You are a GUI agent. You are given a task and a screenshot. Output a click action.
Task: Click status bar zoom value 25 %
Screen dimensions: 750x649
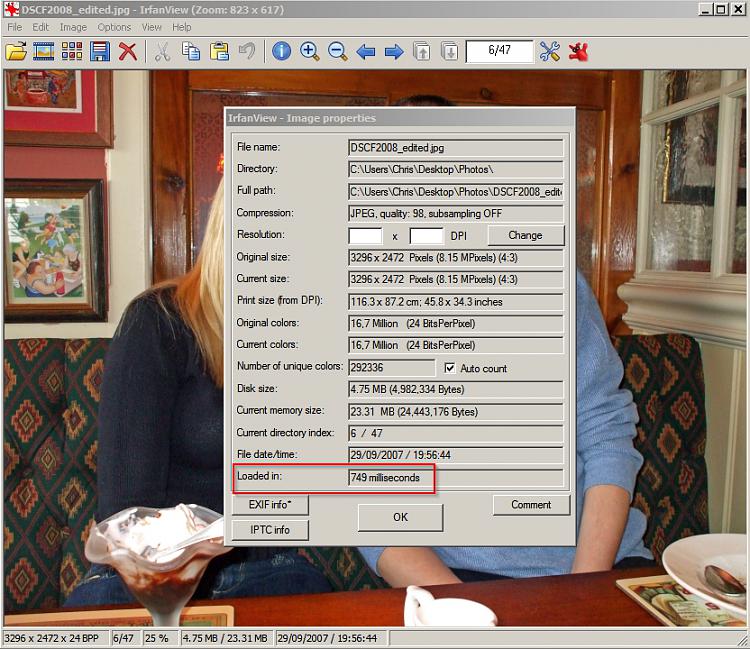pos(161,638)
